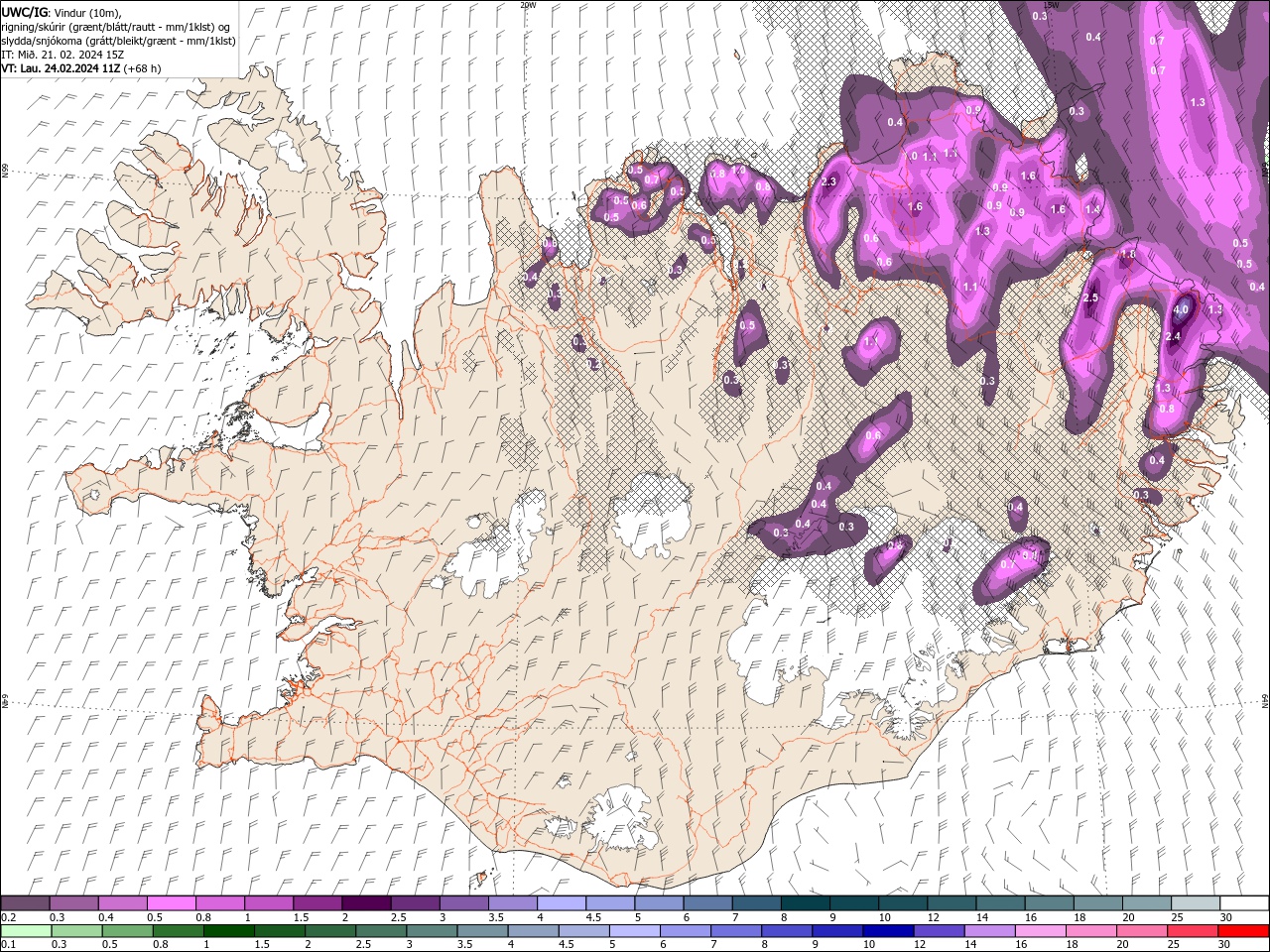Click the '4.0' snowfall value on the map

1181,309
